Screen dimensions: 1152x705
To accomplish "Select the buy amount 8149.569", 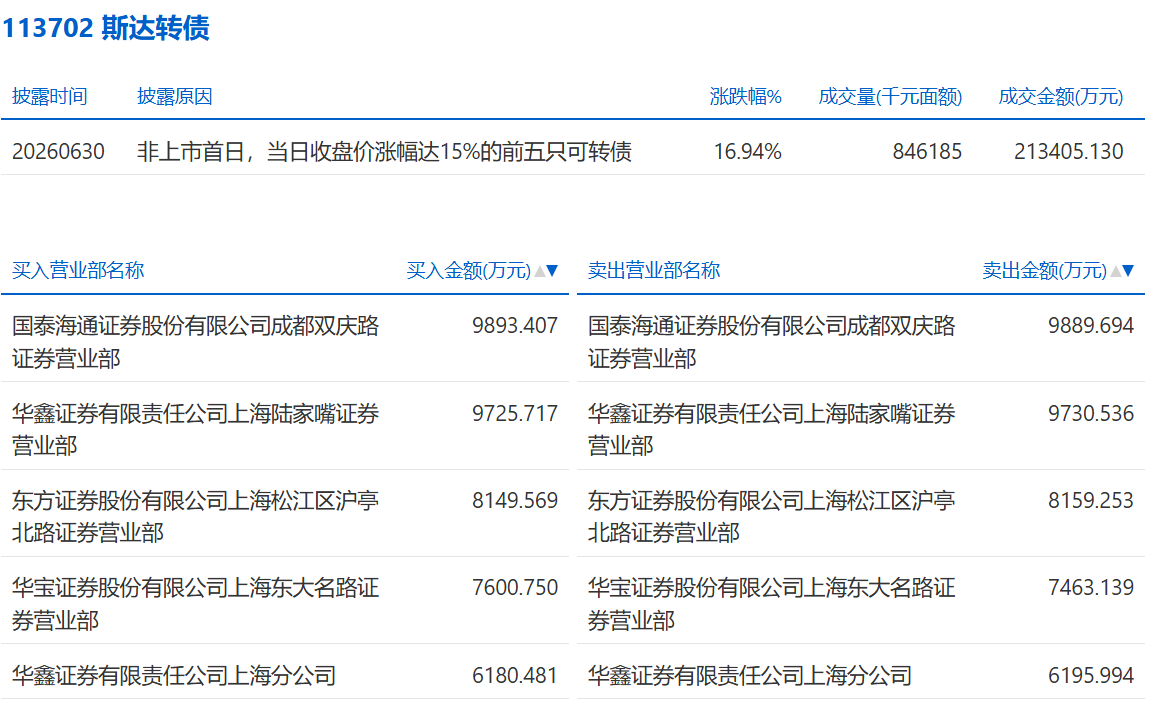I will pos(515,501).
